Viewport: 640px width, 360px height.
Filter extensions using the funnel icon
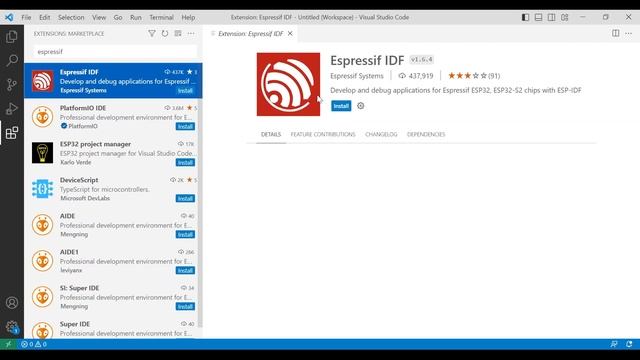(152, 33)
